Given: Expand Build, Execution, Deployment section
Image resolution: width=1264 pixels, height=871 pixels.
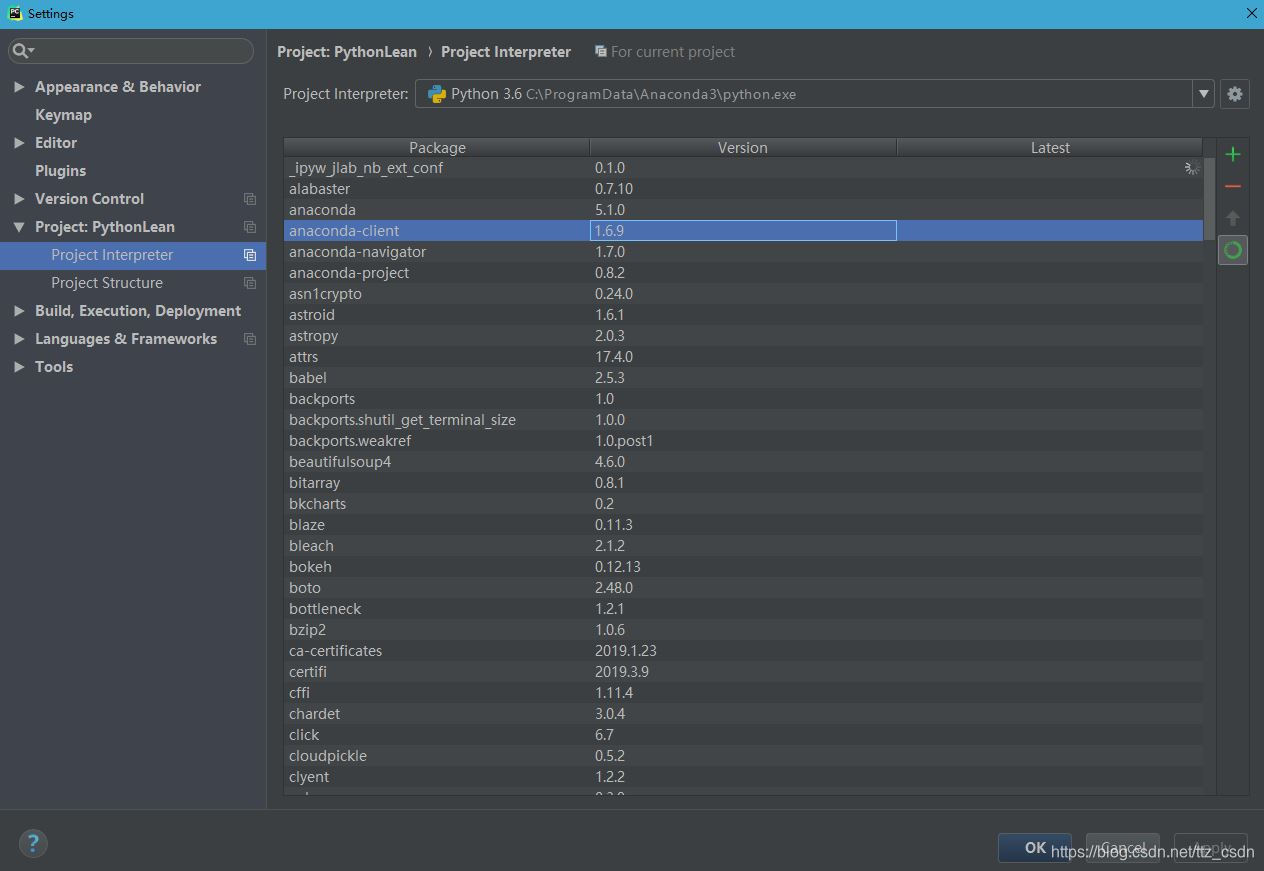Looking at the screenshot, I should 19,311.
